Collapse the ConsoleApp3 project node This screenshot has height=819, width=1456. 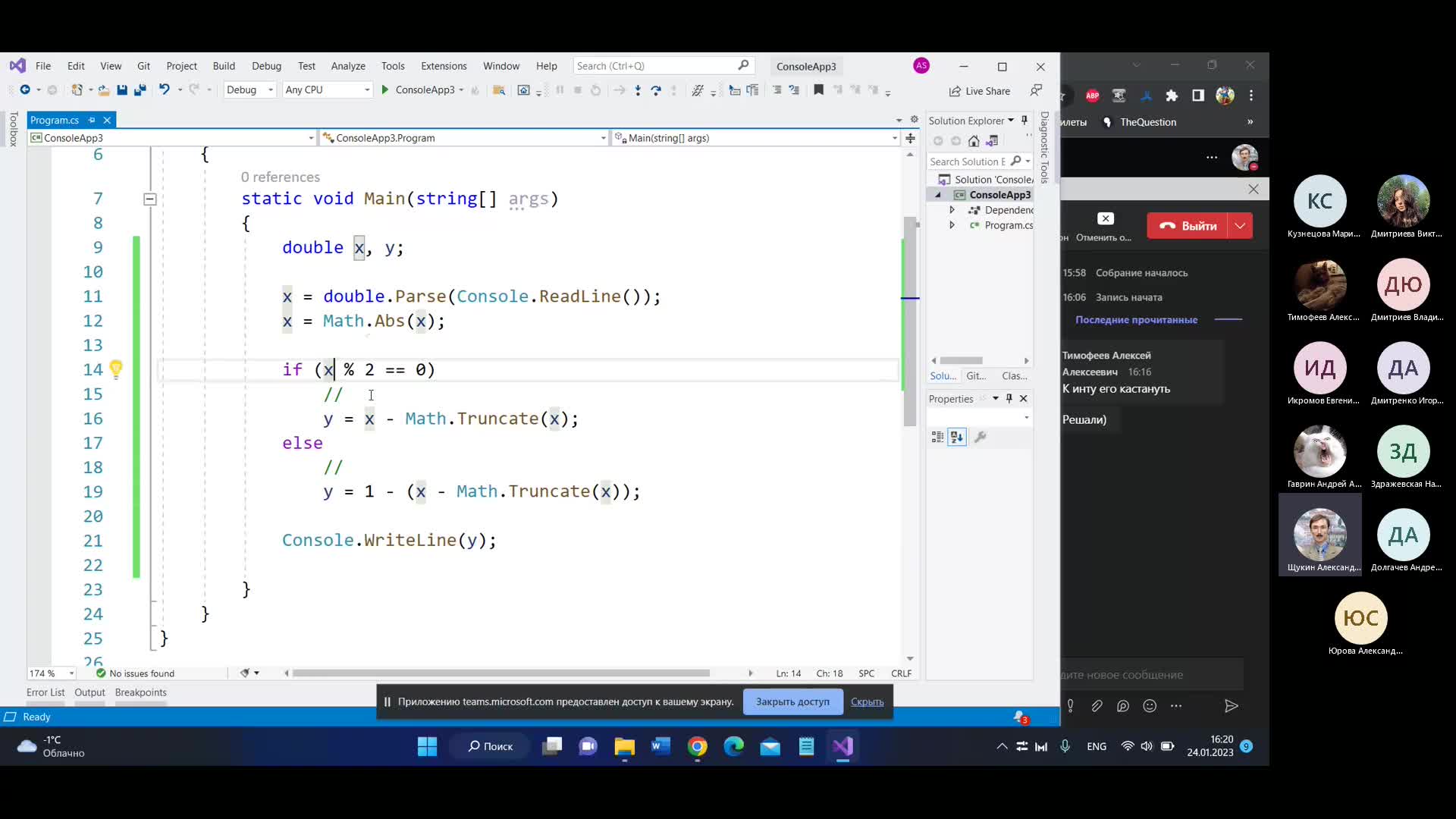[x=938, y=195]
